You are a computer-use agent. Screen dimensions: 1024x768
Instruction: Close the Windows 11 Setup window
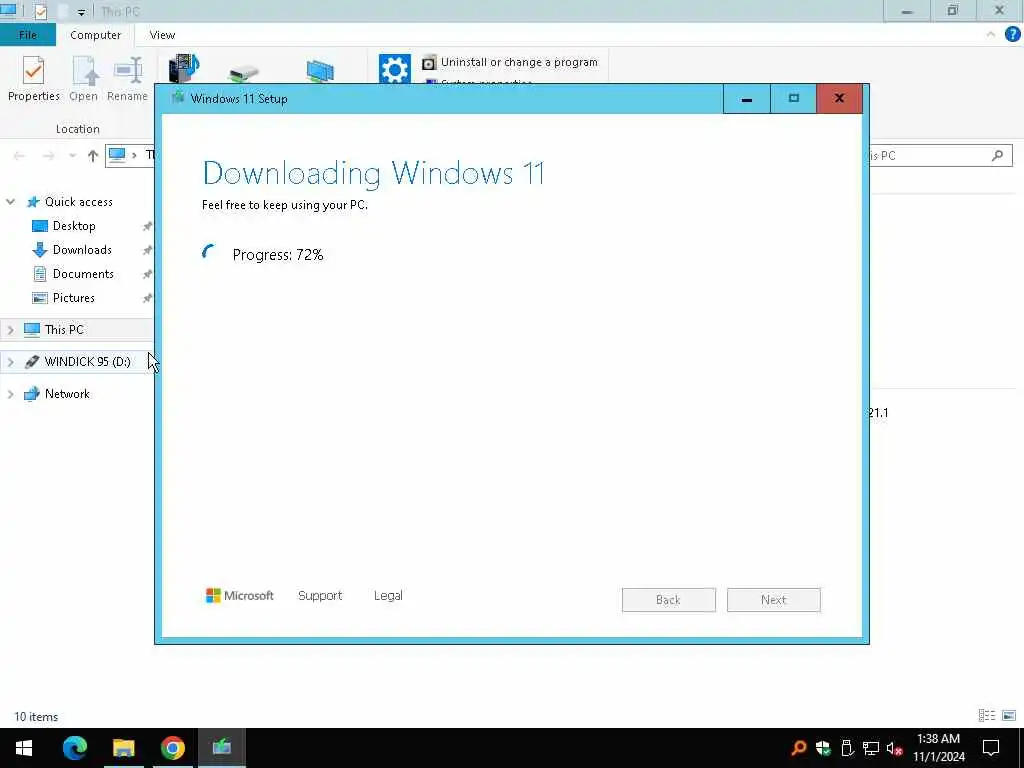[839, 99]
